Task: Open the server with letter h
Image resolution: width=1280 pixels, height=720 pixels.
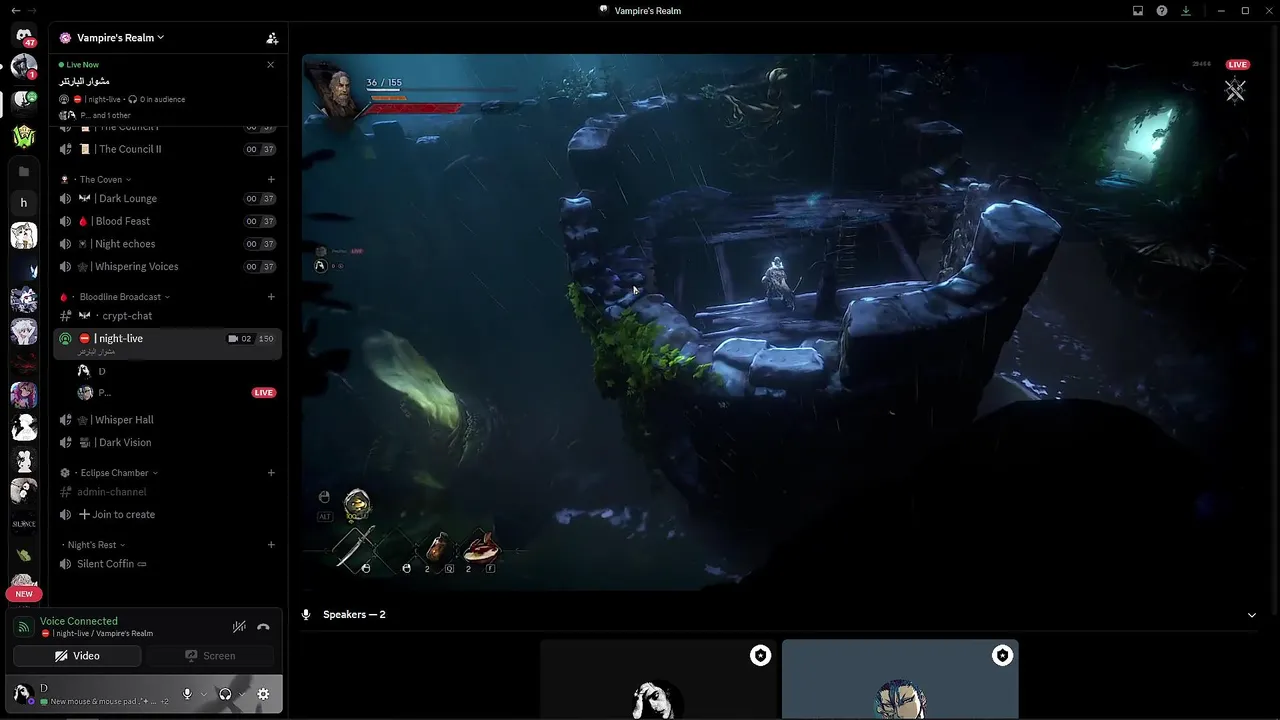Action: point(24,203)
